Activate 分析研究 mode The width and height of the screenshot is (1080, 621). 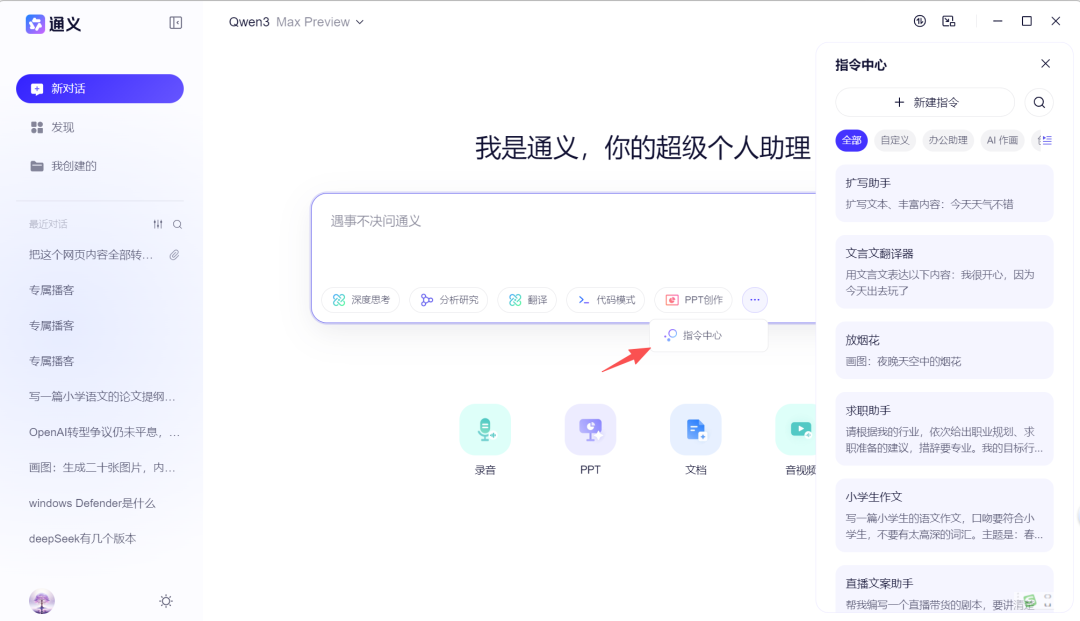tap(448, 299)
